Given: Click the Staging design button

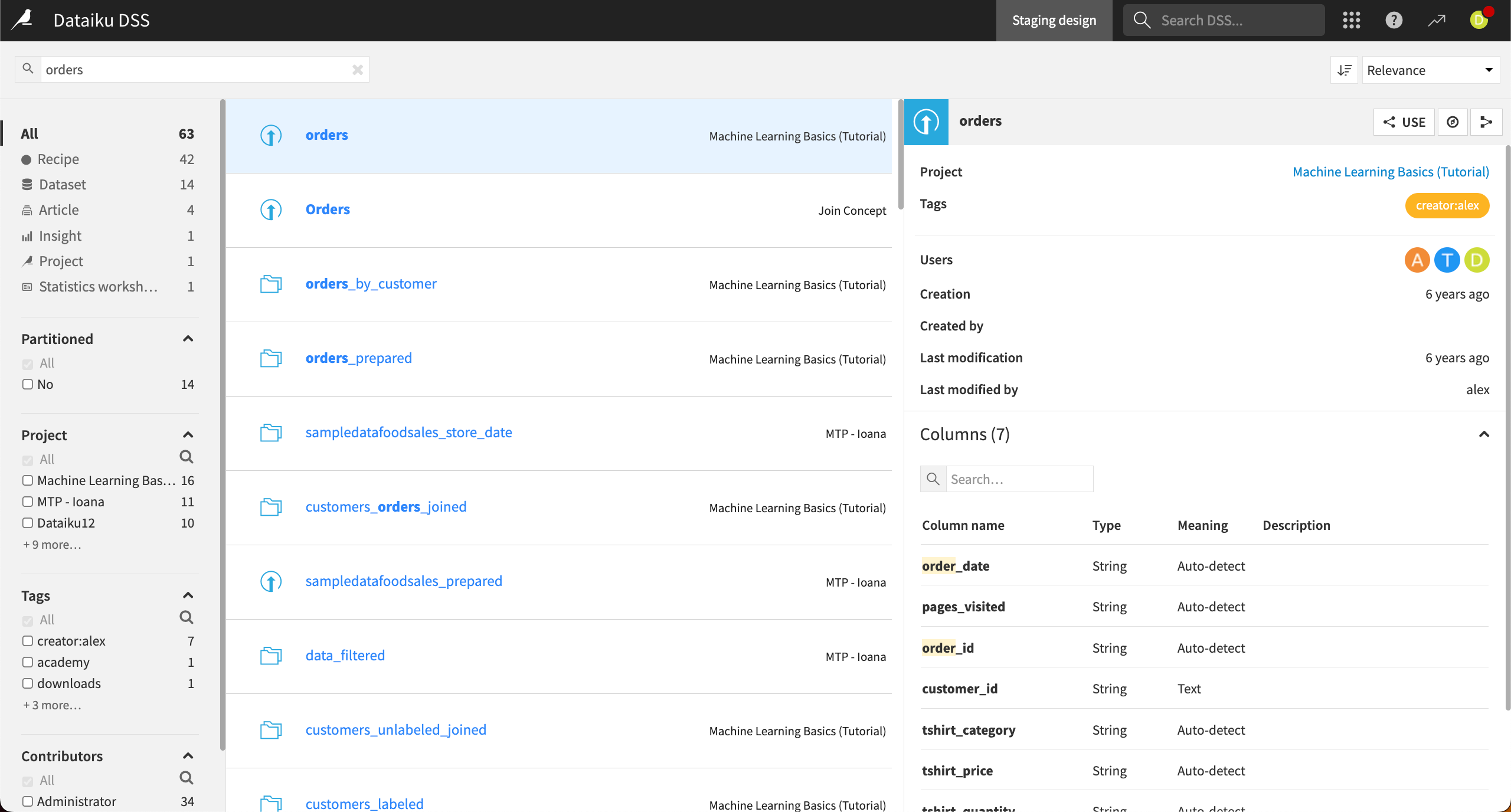Looking at the screenshot, I should point(1054,20).
